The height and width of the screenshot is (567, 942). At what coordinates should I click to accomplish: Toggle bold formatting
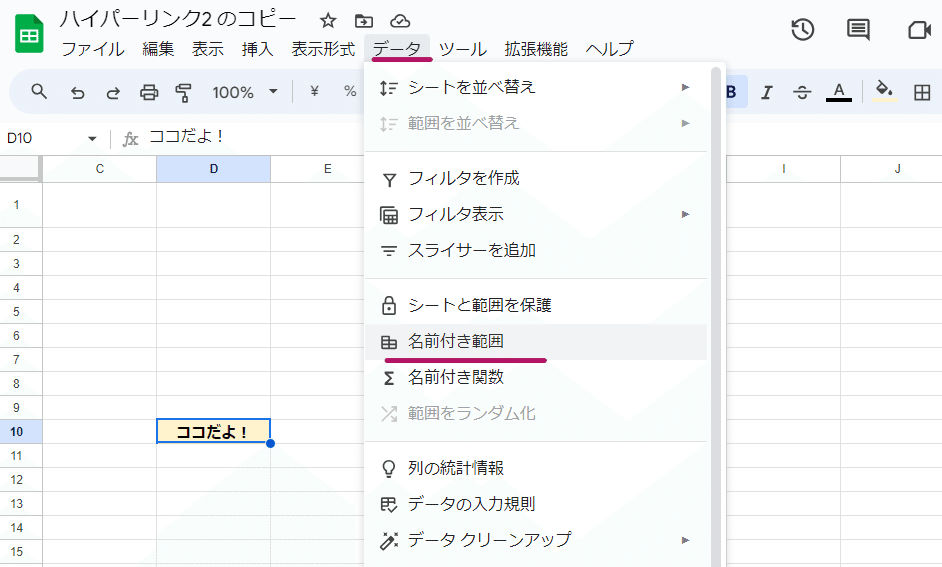[x=732, y=92]
